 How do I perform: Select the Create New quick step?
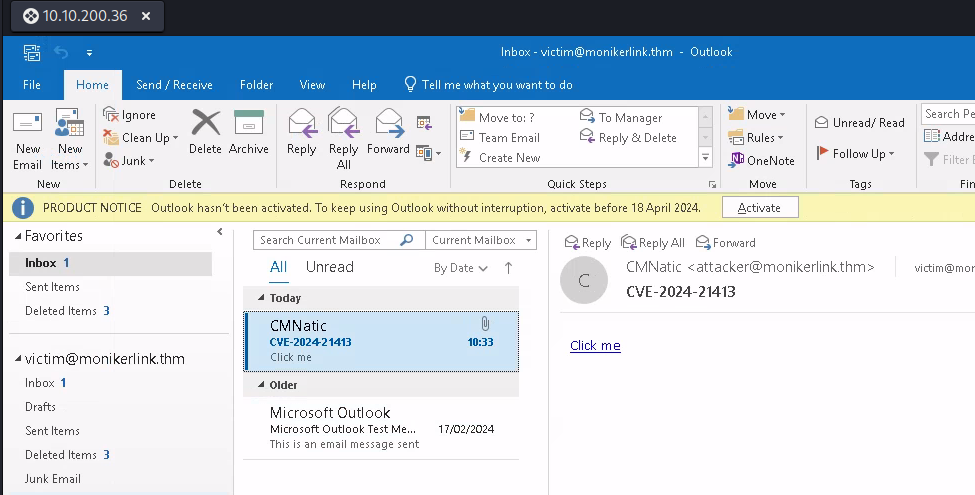pyautogui.click(x=500, y=158)
